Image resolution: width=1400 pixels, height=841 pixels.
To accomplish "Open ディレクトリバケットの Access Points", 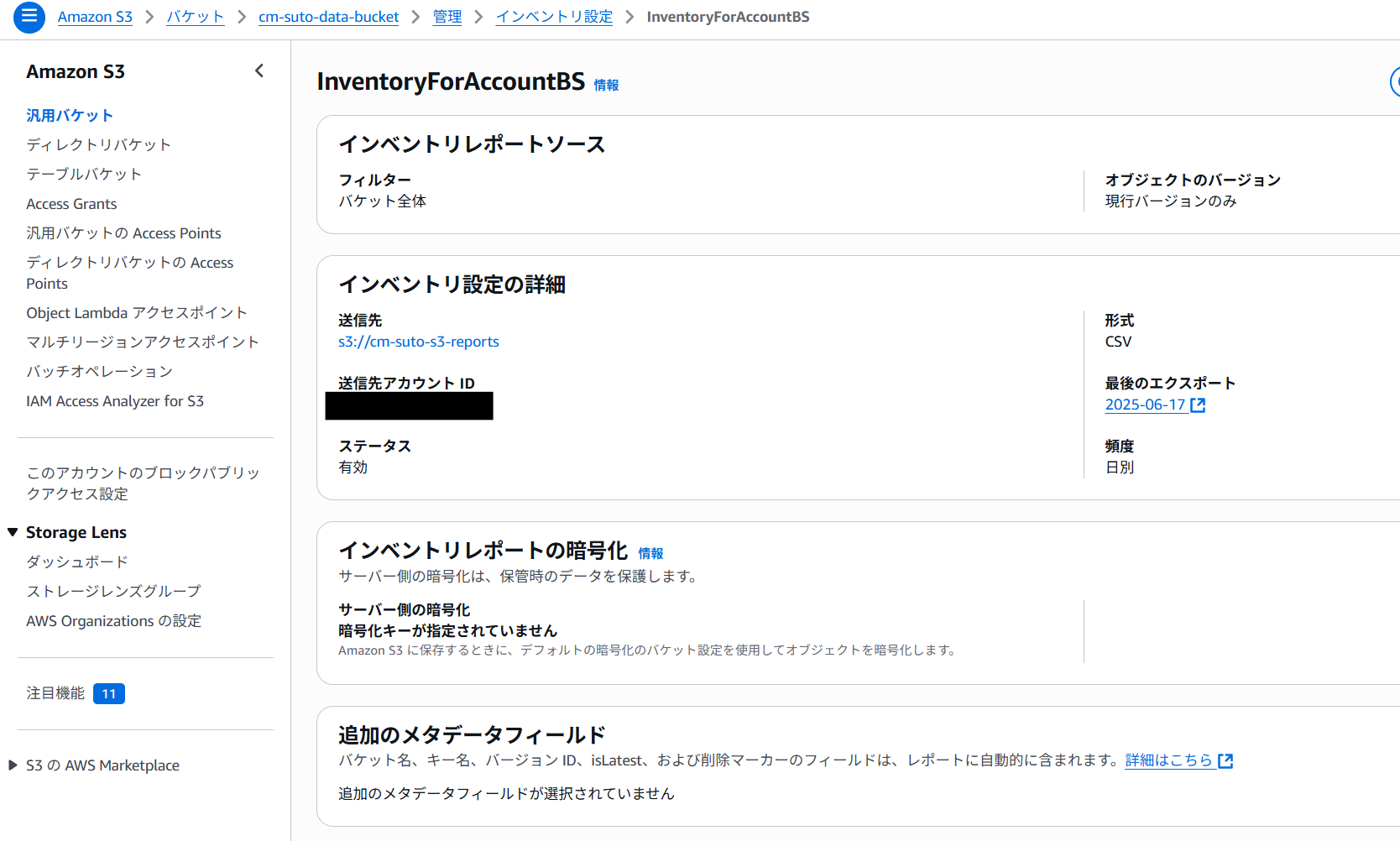I will tap(130, 273).
